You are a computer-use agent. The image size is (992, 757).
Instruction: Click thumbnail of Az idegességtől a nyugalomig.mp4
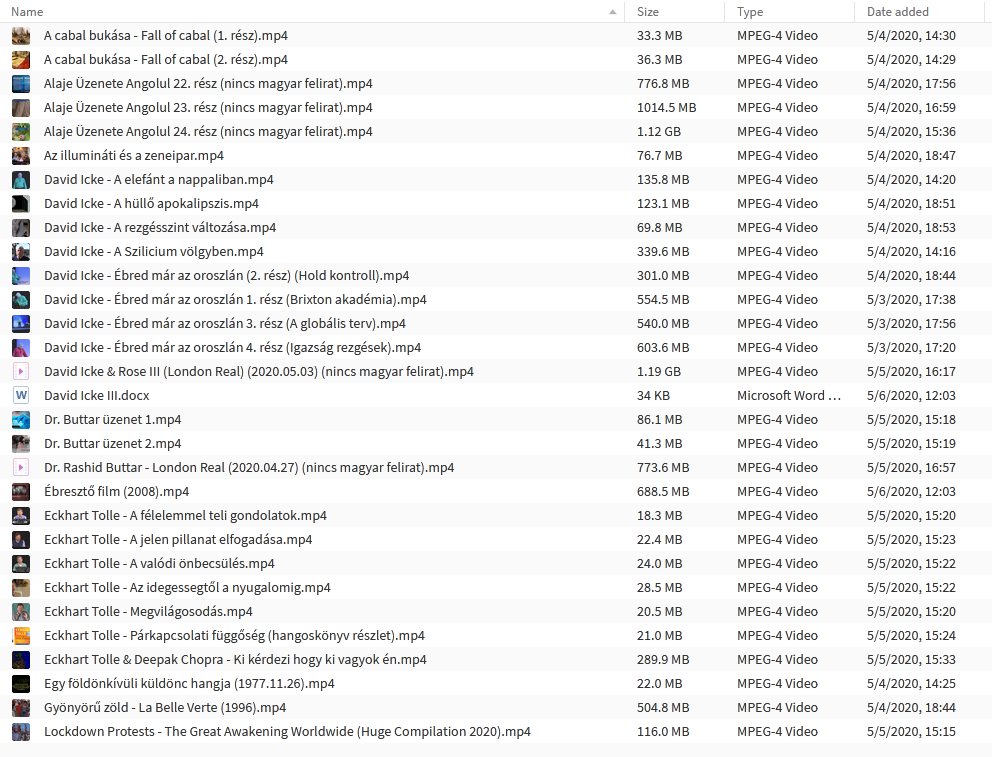coord(21,588)
